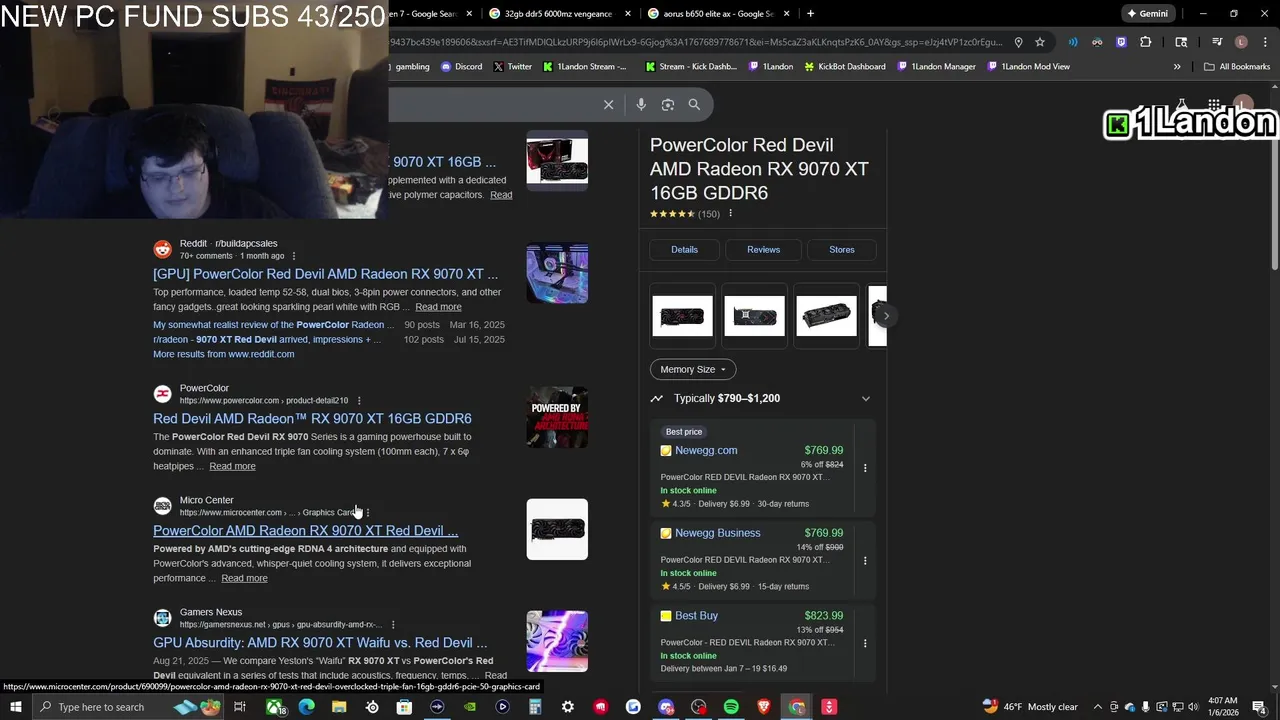The width and height of the screenshot is (1280, 720).
Task: Switch to the Details tab
Action: coord(684,250)
